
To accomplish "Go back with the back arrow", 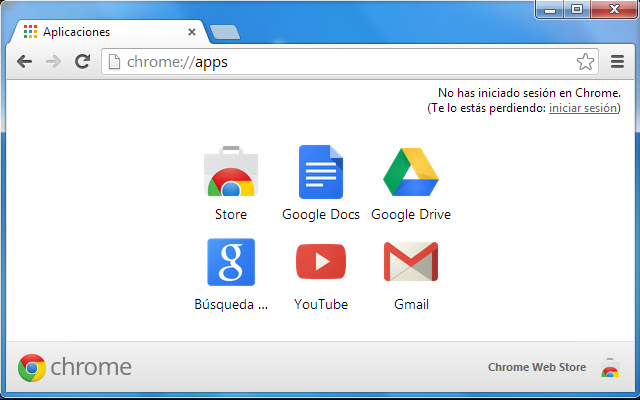I will pos(24,62).
